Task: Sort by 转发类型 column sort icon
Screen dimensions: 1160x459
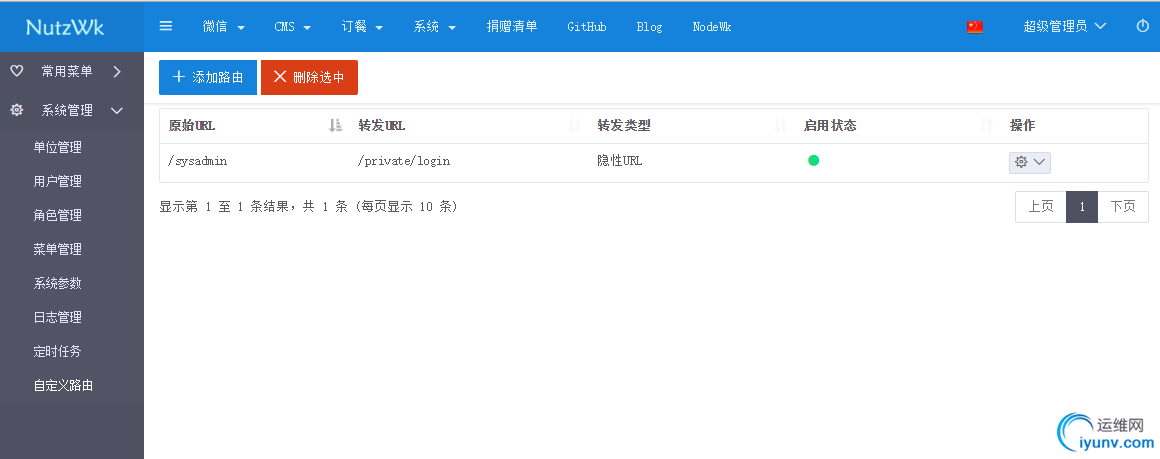Action: [780, 126]
